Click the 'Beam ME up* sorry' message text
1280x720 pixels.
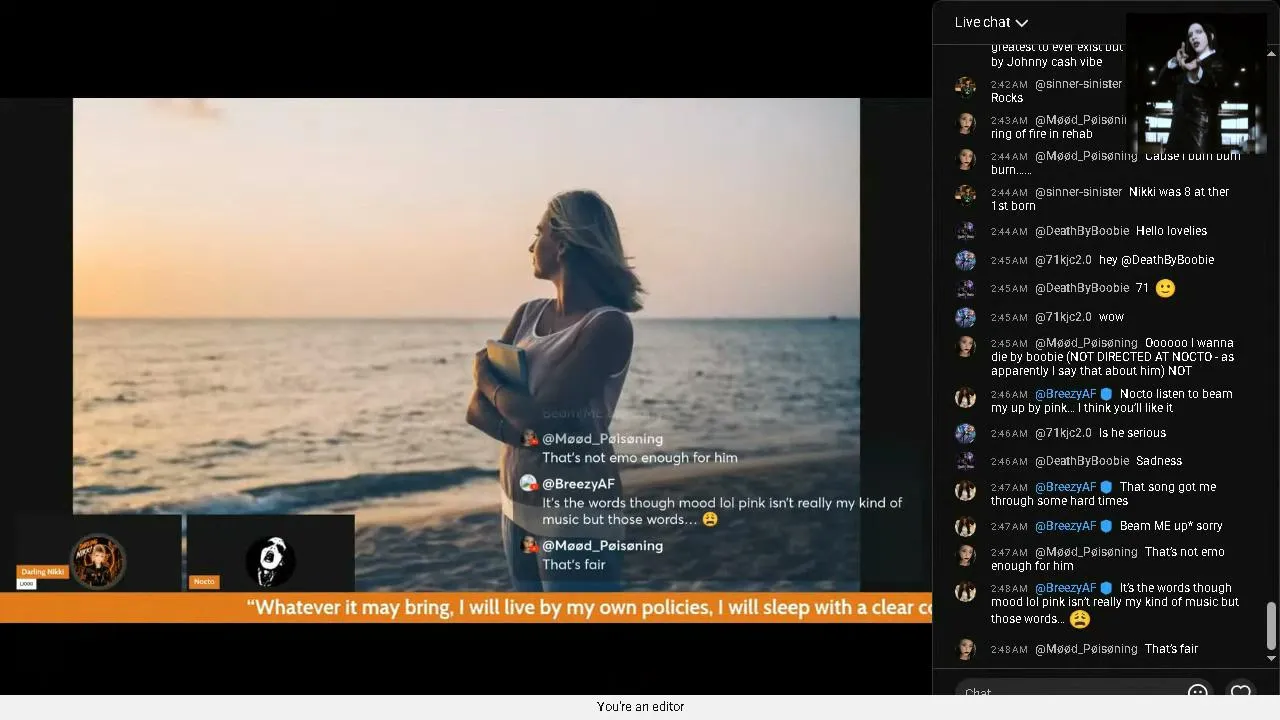point(1171,526)
